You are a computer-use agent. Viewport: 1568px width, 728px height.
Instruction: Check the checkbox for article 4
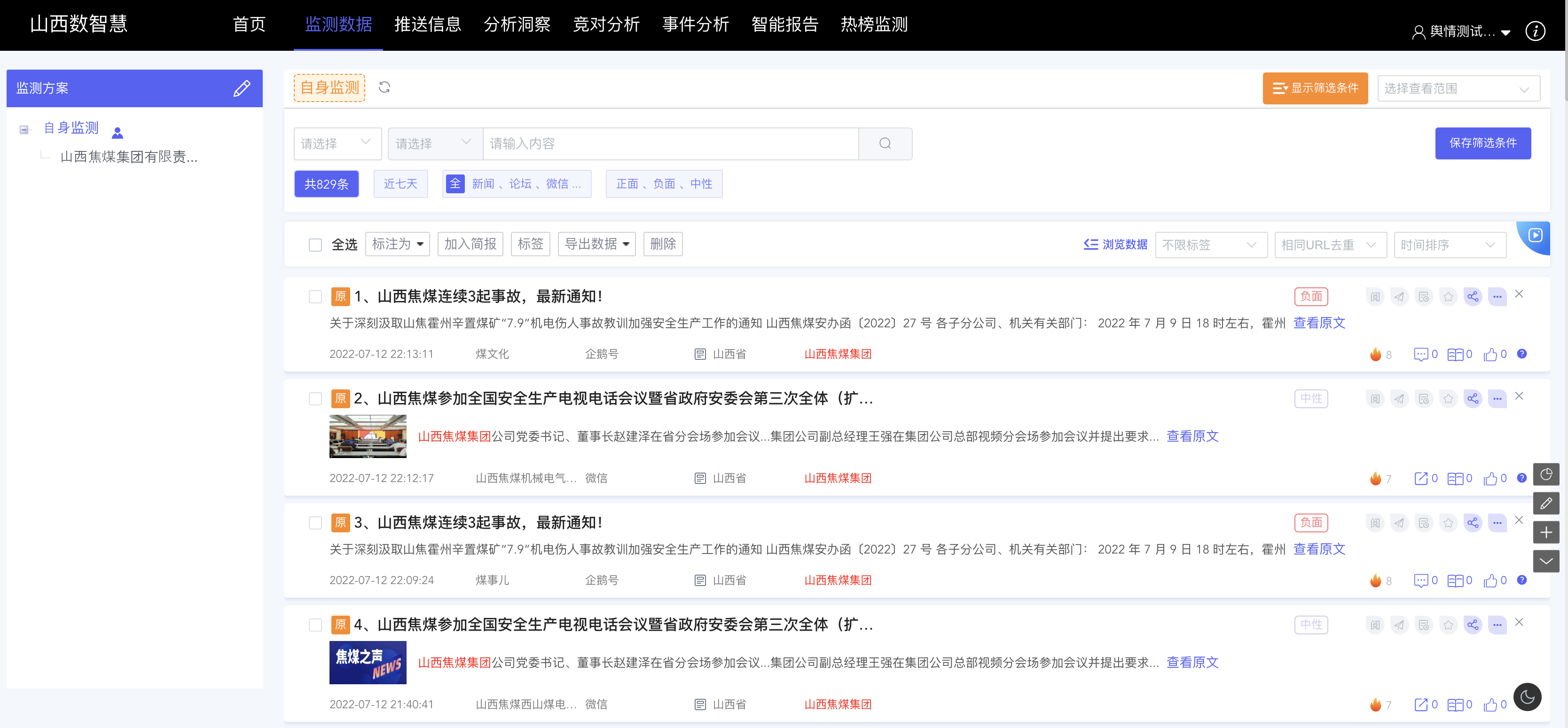point(315,625)
